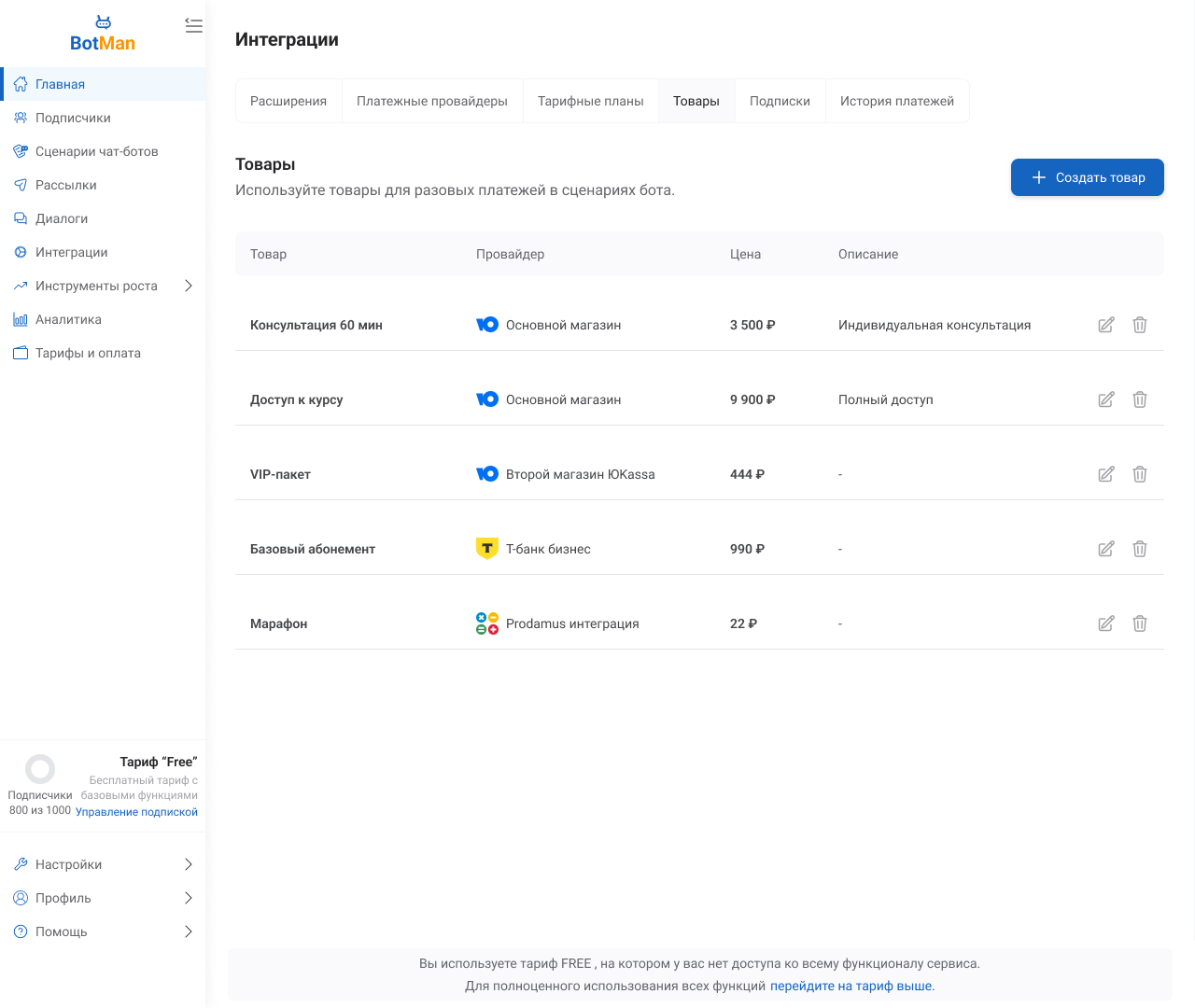The height and width of the screenshot is (1008, 1195).
Task: Expand the Помощь menu arrow
Action: (188, 931)
